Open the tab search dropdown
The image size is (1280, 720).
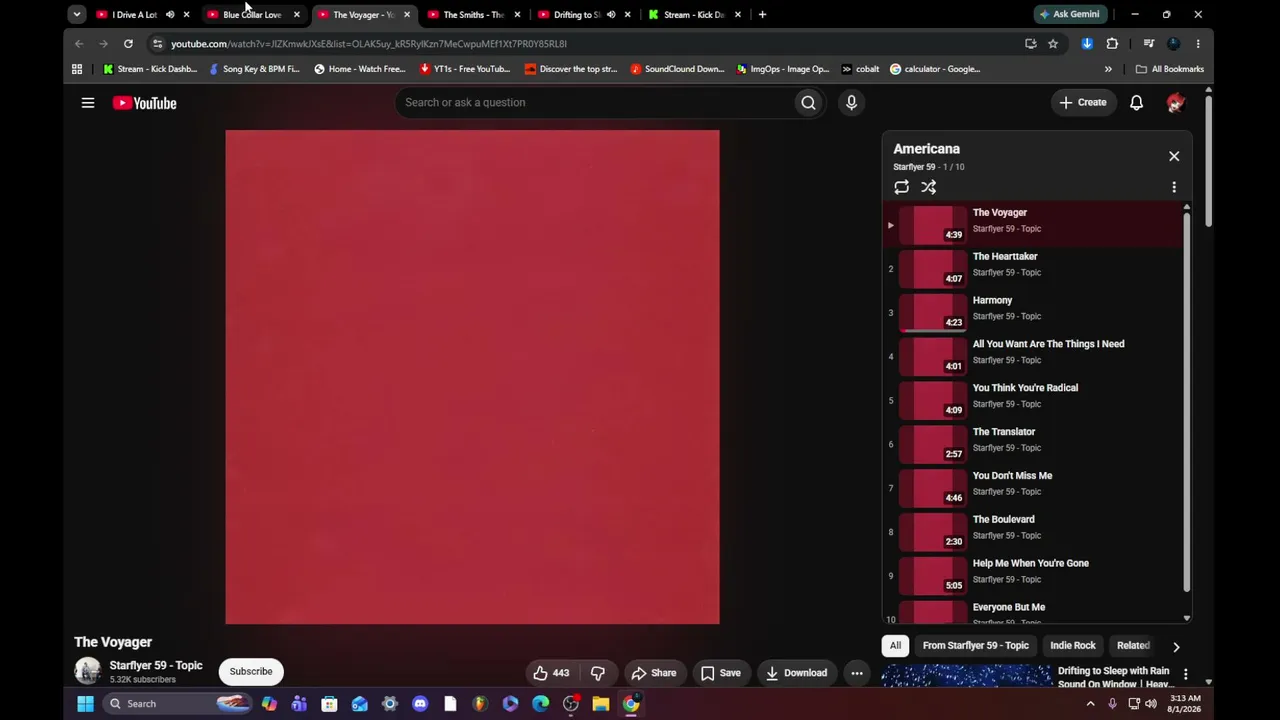coord(77,15)
